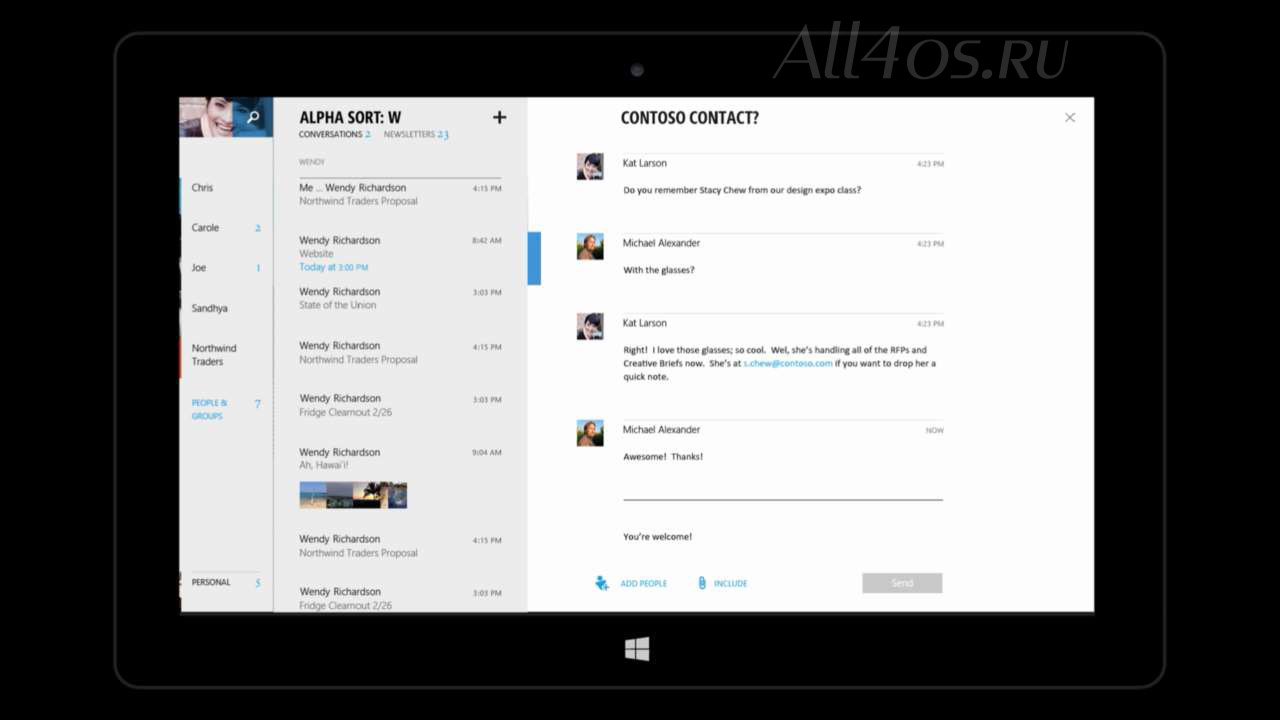Click the 'NOW' timestamp on Michael's message
Screen dimensions: 1280x720
pos(934,431)
